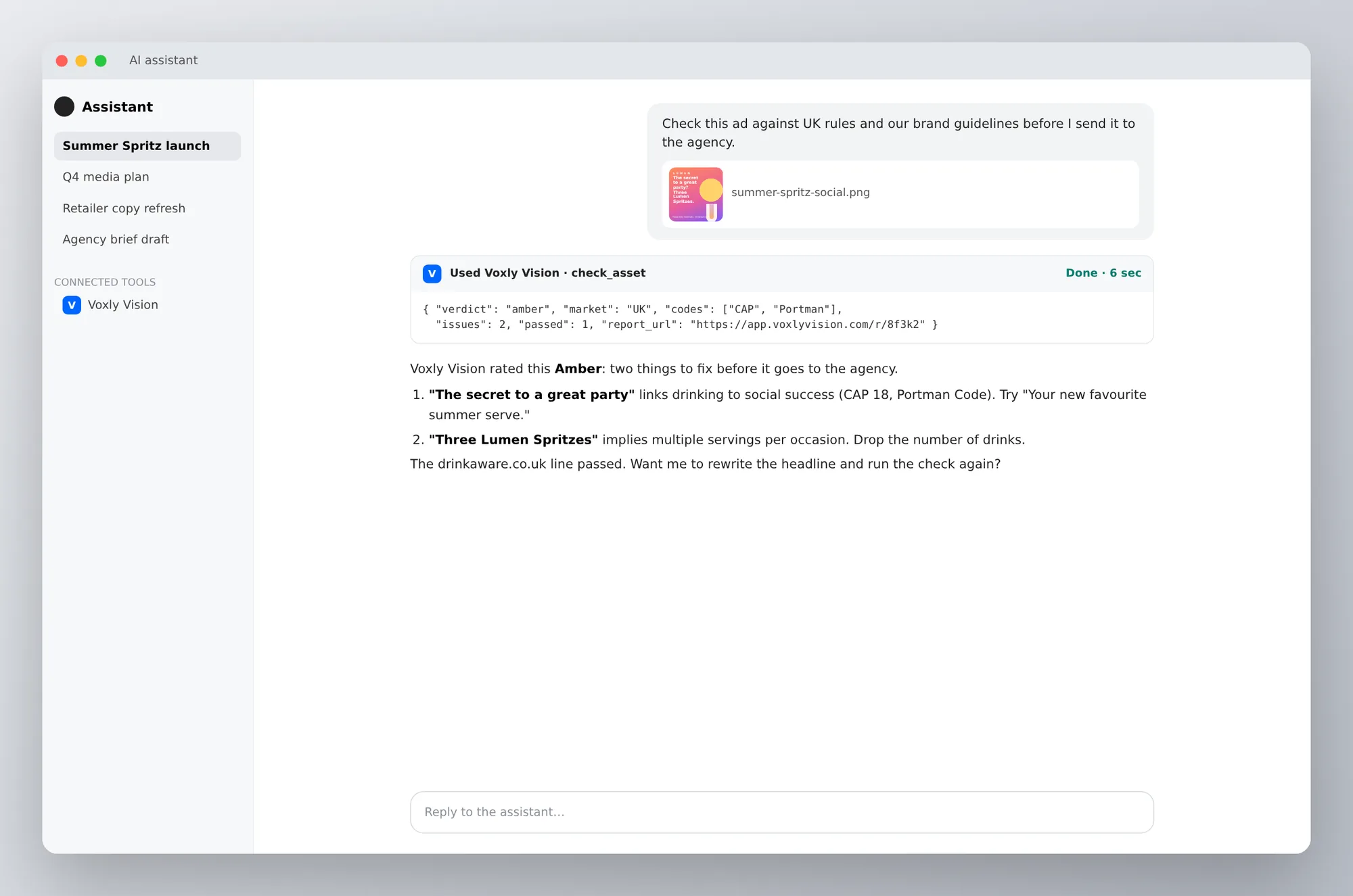Click the bold Amber verdict word
This screenshot has width=1353, height=896.
(578, 369)
